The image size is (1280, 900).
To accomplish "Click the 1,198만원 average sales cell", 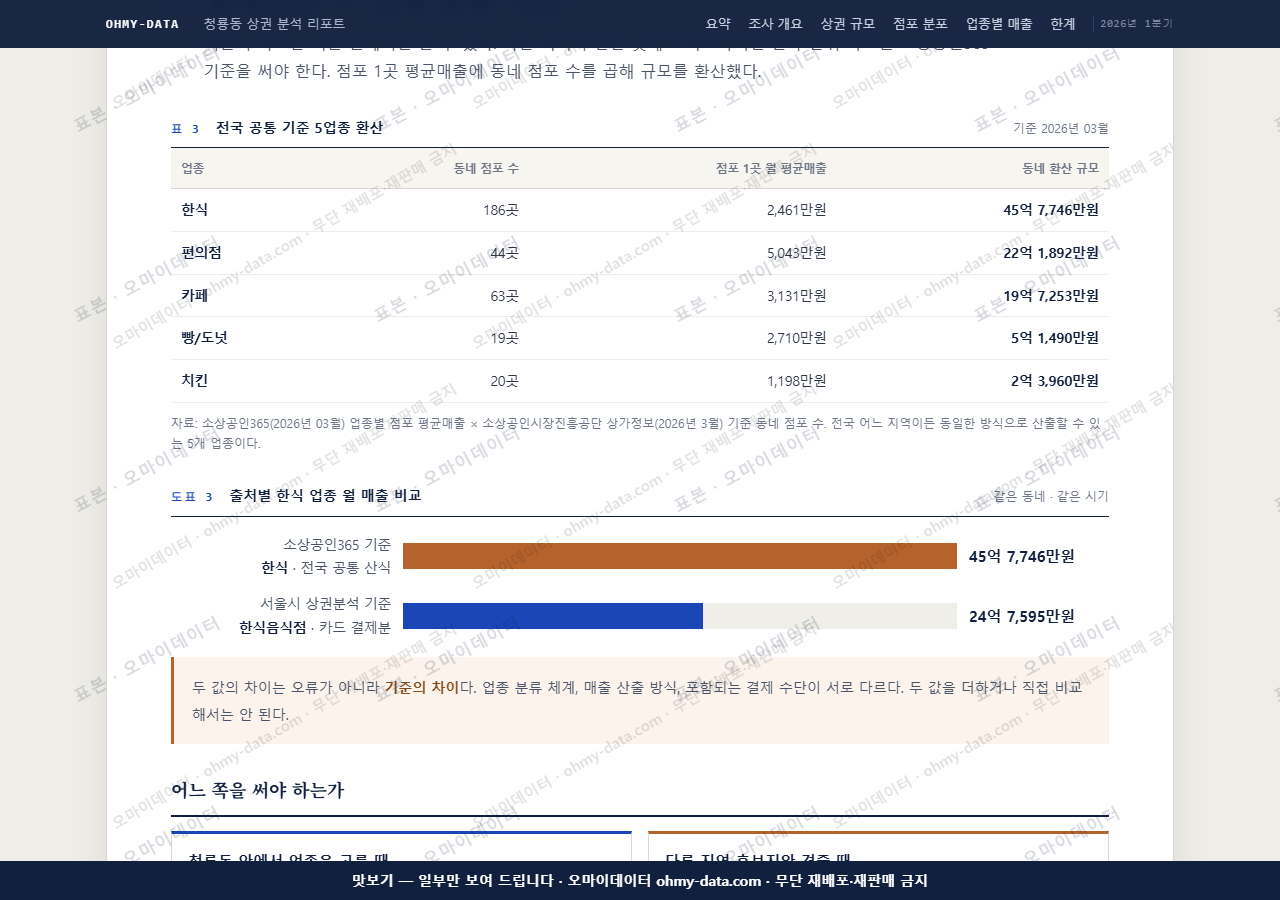I will point(796,381).
